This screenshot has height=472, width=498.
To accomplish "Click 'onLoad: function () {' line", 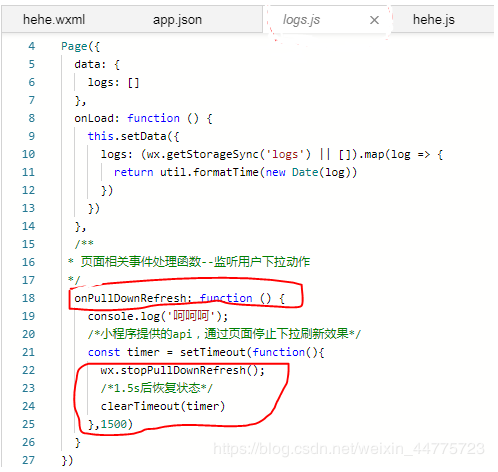I will click(x=143, y=118).
